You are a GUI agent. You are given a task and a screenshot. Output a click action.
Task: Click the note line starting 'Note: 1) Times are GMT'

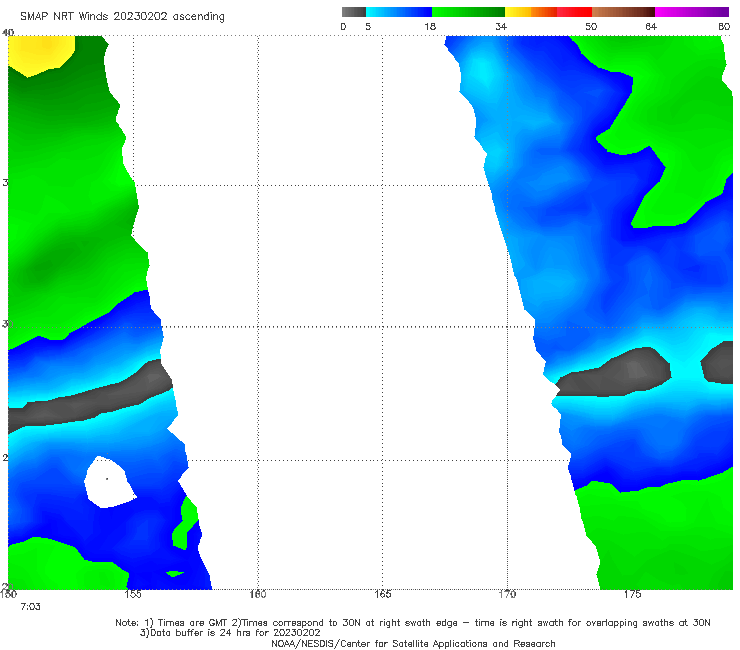tap(412, 623)
